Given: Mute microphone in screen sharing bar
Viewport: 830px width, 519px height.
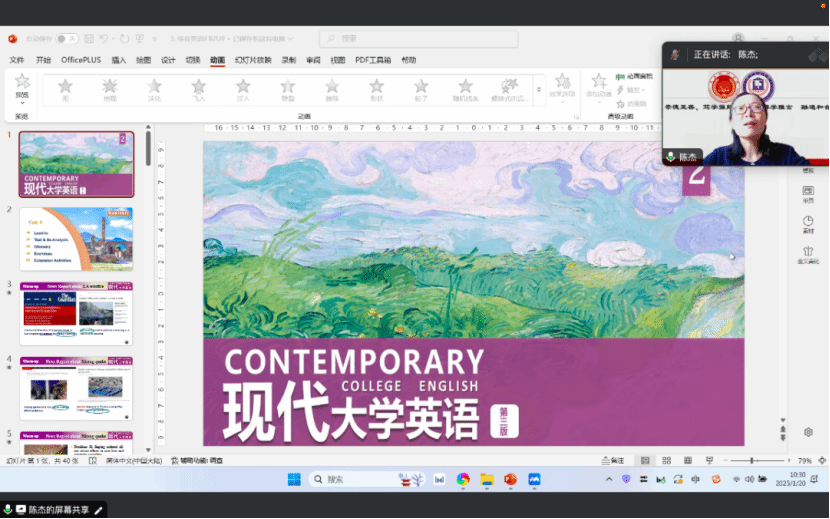Looking at the screenshot, I should click(x=8, y=510).
